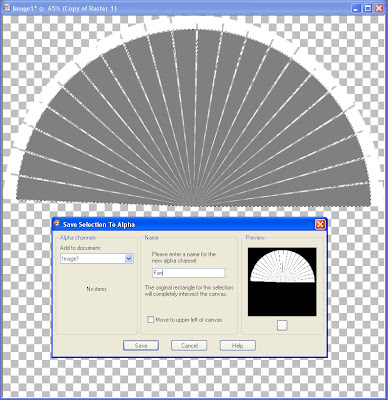Click the 'Please enter a name for the' instruction text
This screenshot has height=400, width=388.
(x=184, y=254)
